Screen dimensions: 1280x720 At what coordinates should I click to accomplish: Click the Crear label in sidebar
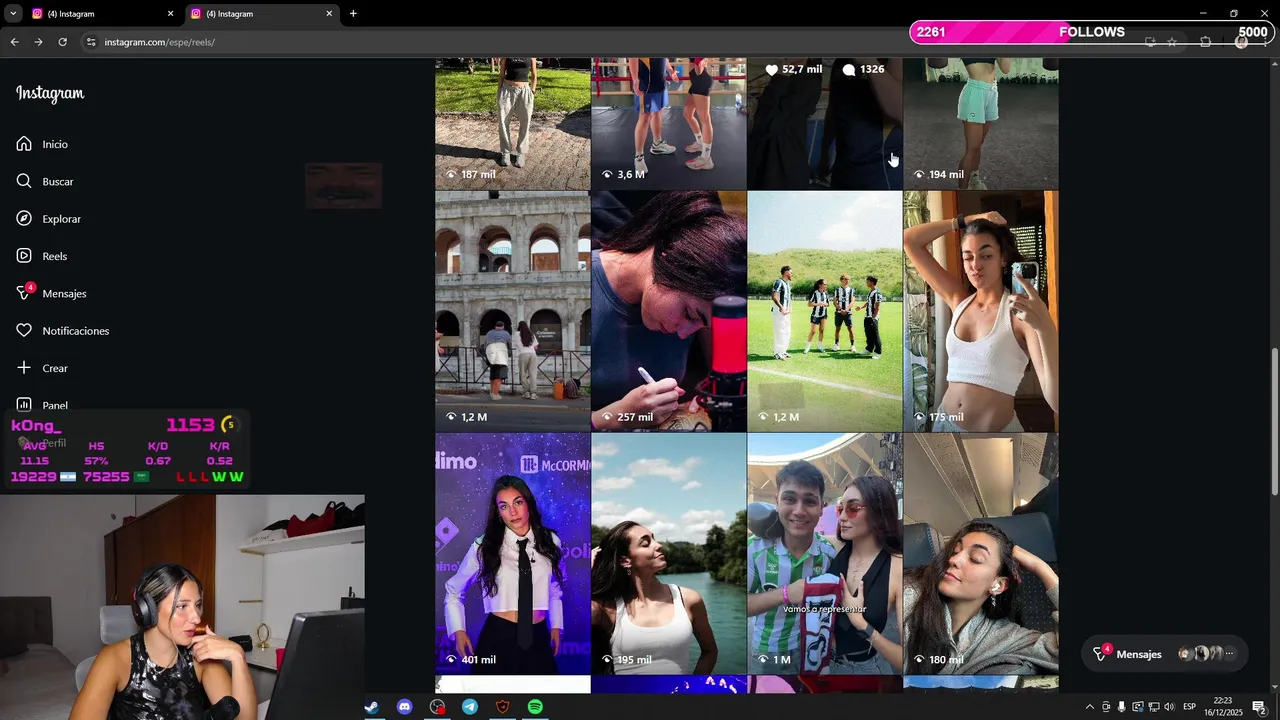click(55, 368)
